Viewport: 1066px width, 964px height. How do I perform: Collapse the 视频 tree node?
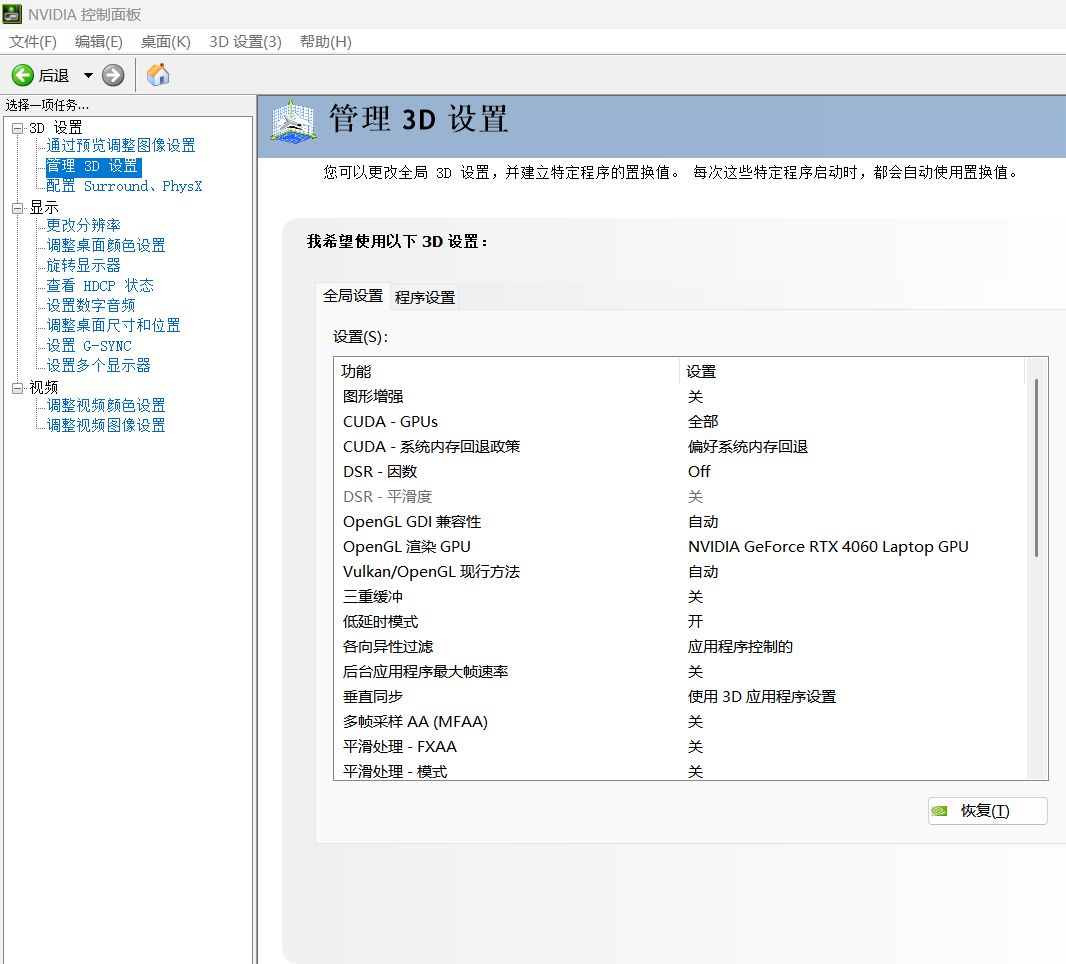(x=18, y=388)
